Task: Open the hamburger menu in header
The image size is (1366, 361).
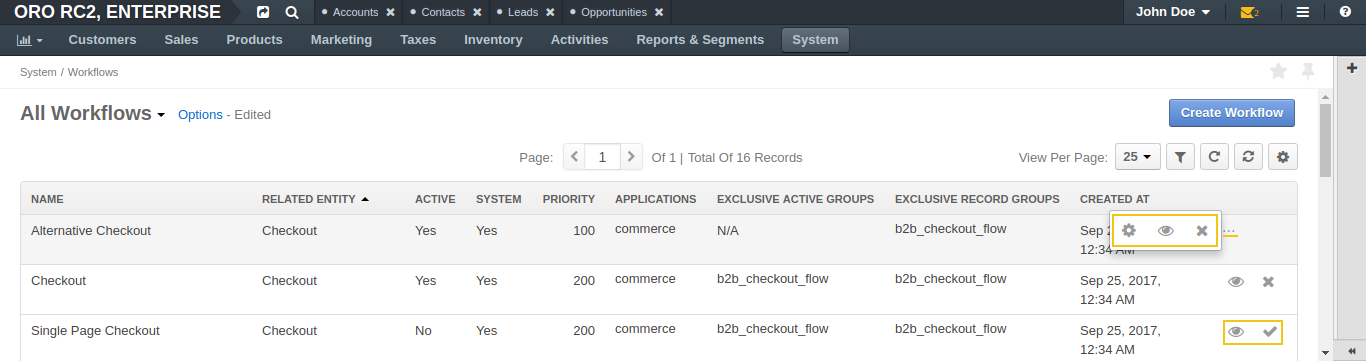Action: pyautogui.click(x=1303, y=13)
